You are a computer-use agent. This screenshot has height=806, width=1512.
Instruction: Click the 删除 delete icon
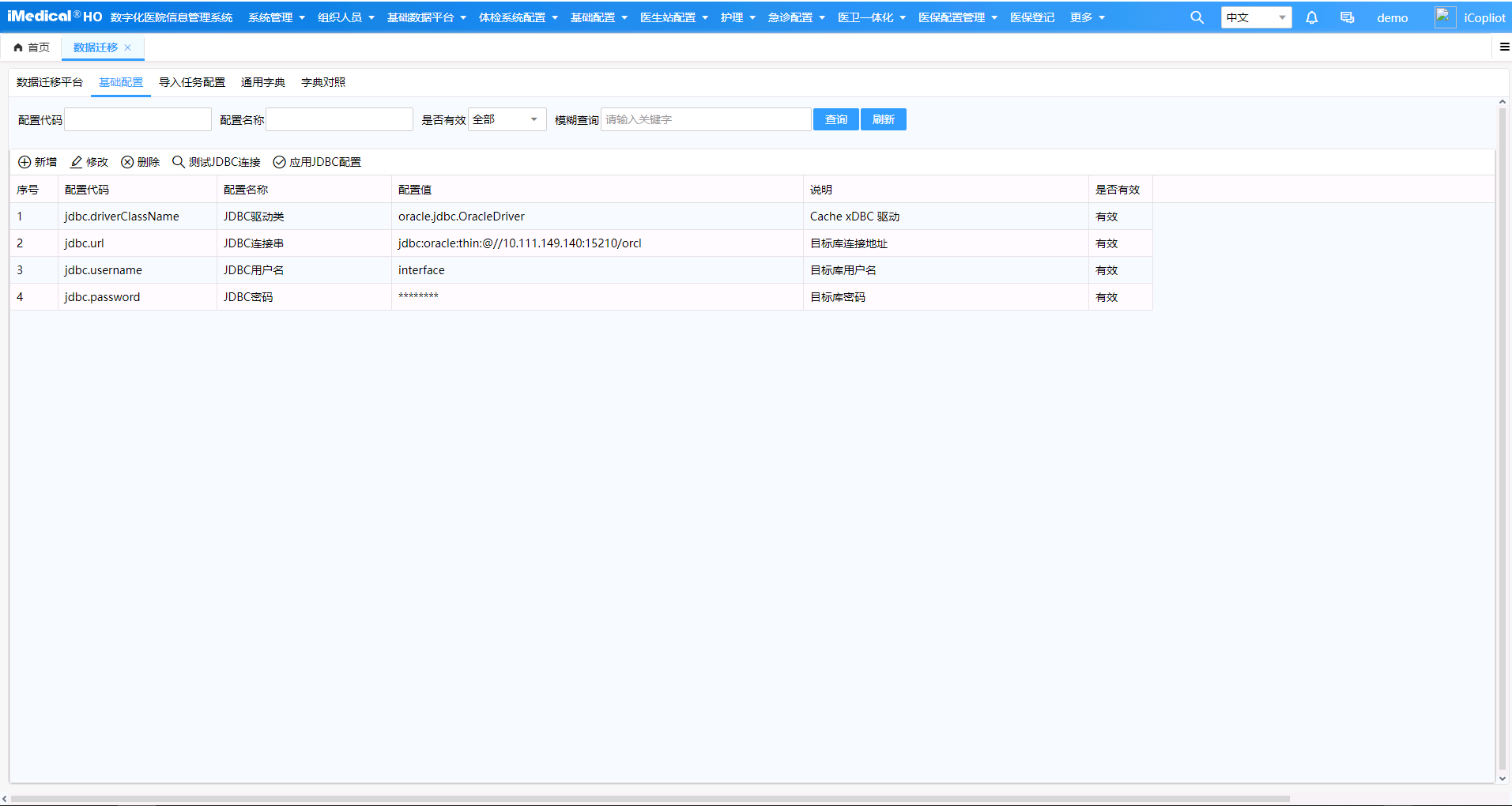(127, 162)
